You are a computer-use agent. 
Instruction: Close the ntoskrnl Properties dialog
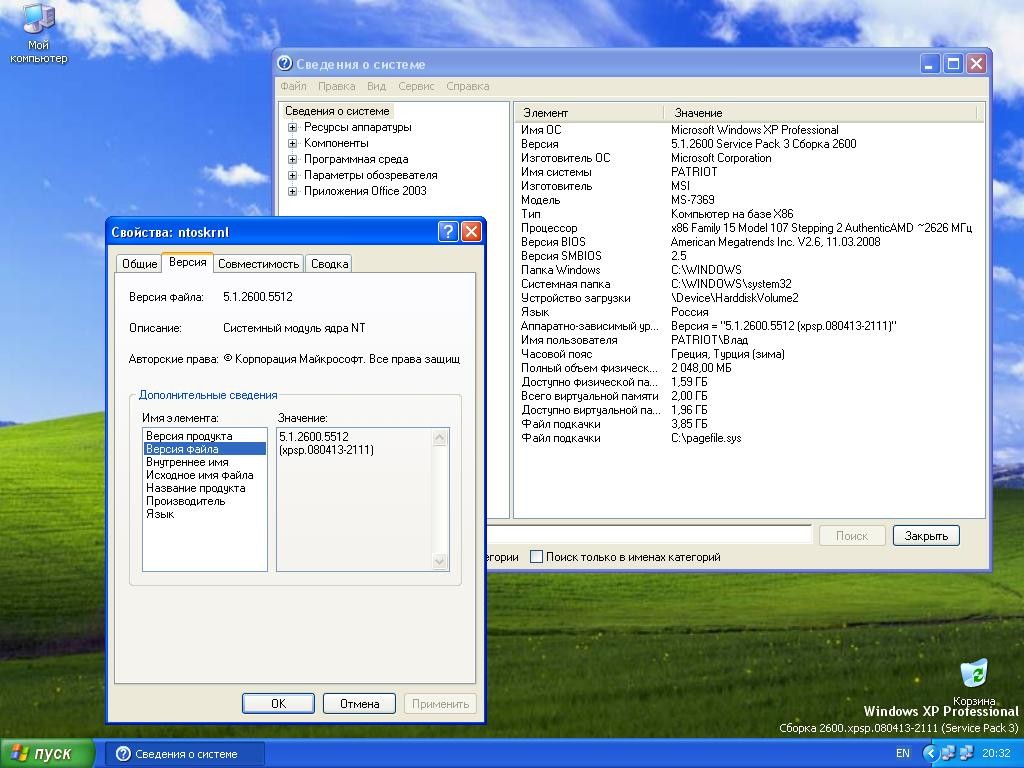click(471, 232)
